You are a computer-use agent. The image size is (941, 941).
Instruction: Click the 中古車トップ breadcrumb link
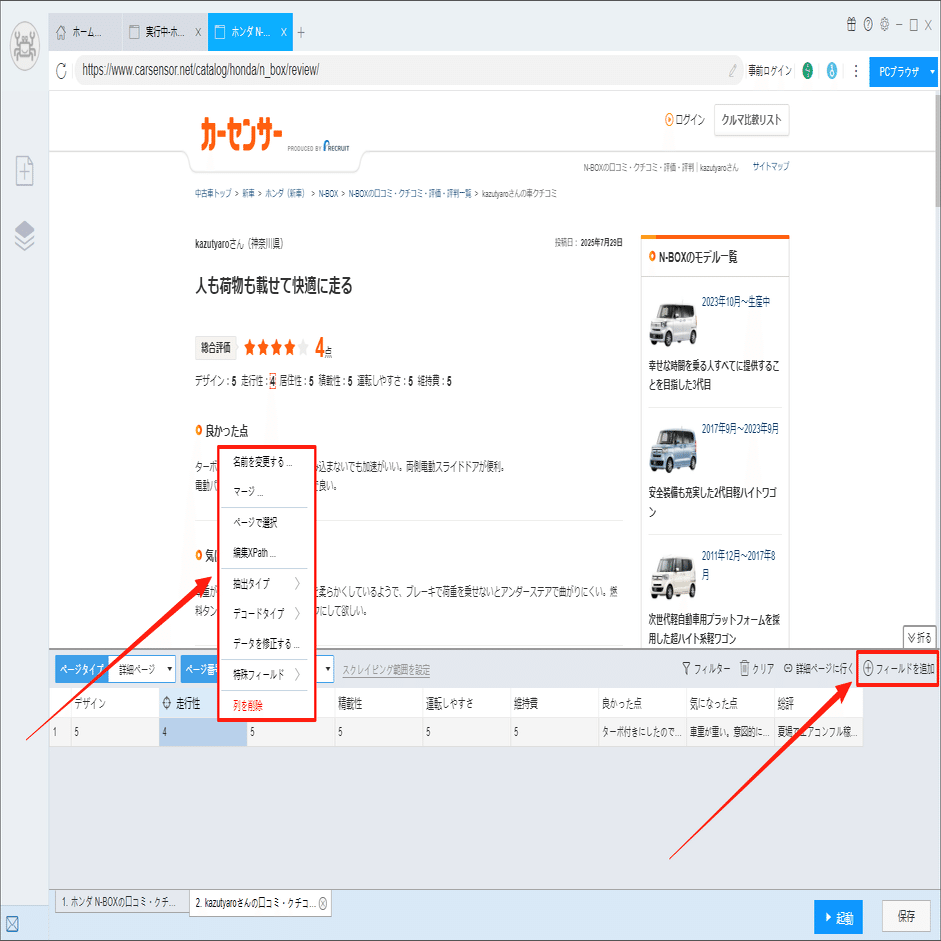[213, 193]
